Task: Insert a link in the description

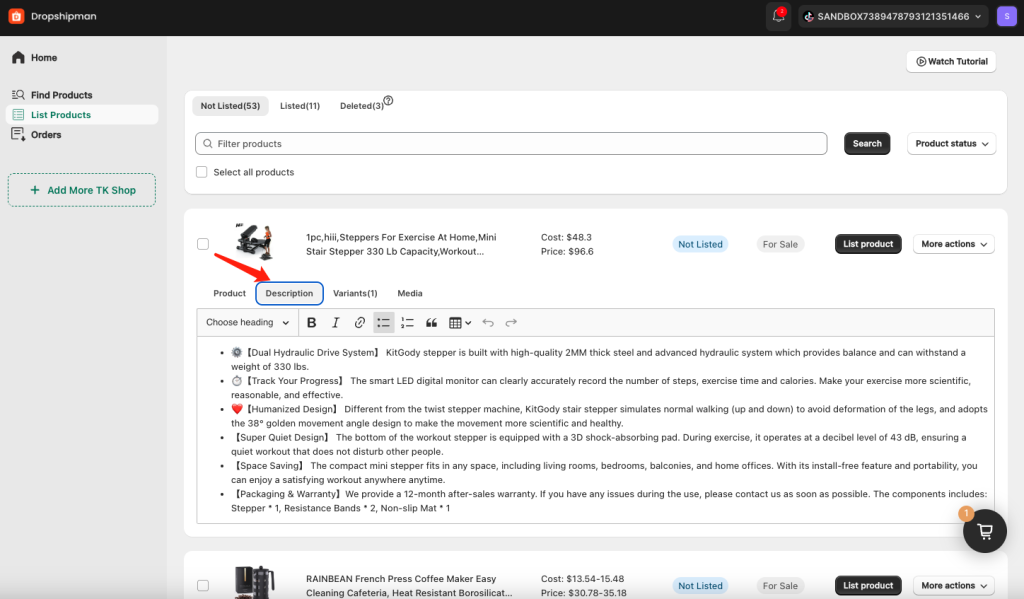Action: click(359, 323)
